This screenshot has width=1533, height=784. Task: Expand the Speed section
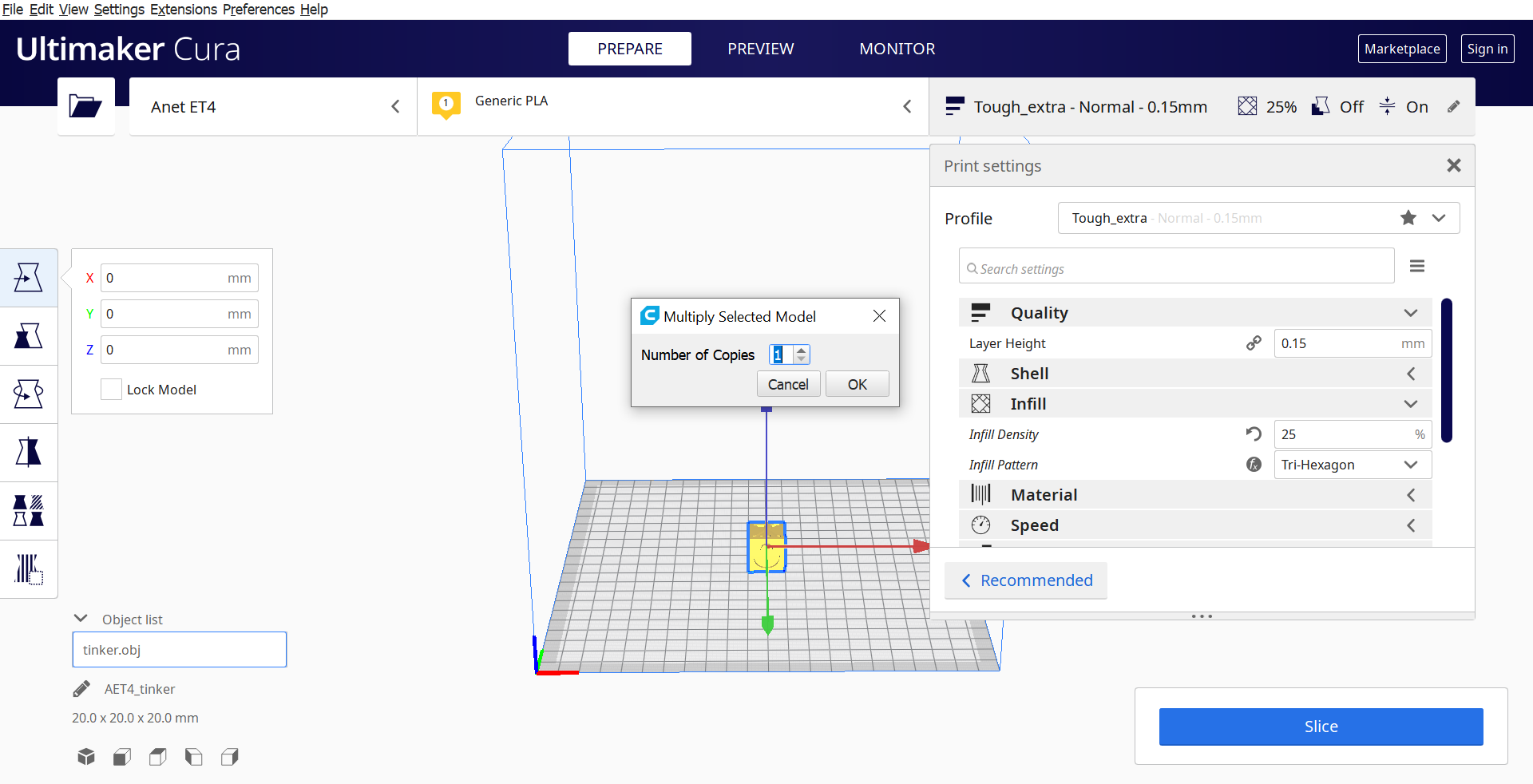pyautogui.click(x=1195, y=525)
